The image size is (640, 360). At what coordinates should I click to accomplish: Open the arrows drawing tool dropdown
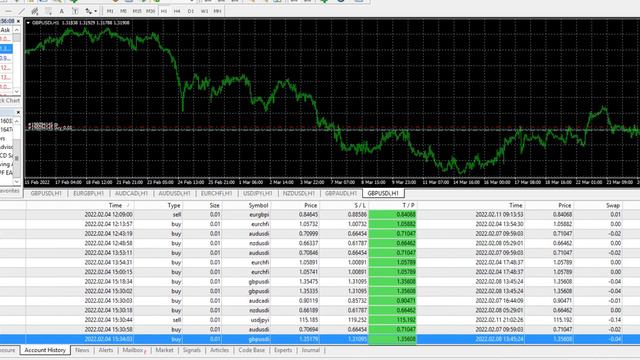coord(96,11)
